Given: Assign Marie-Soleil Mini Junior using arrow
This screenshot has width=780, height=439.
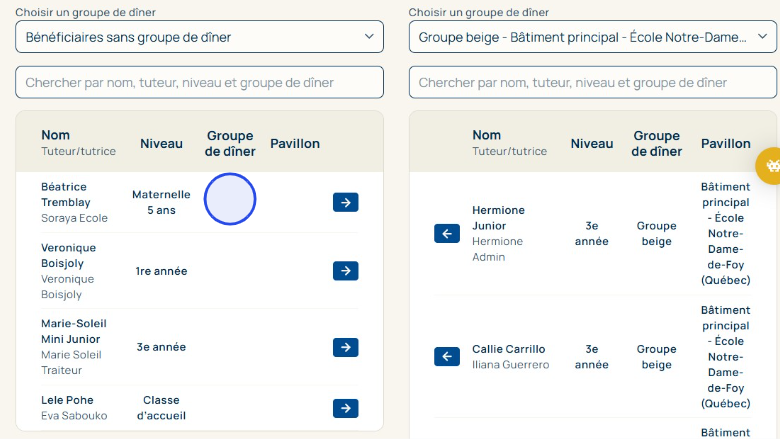Looking at the screenshot, I should (345, 347).
